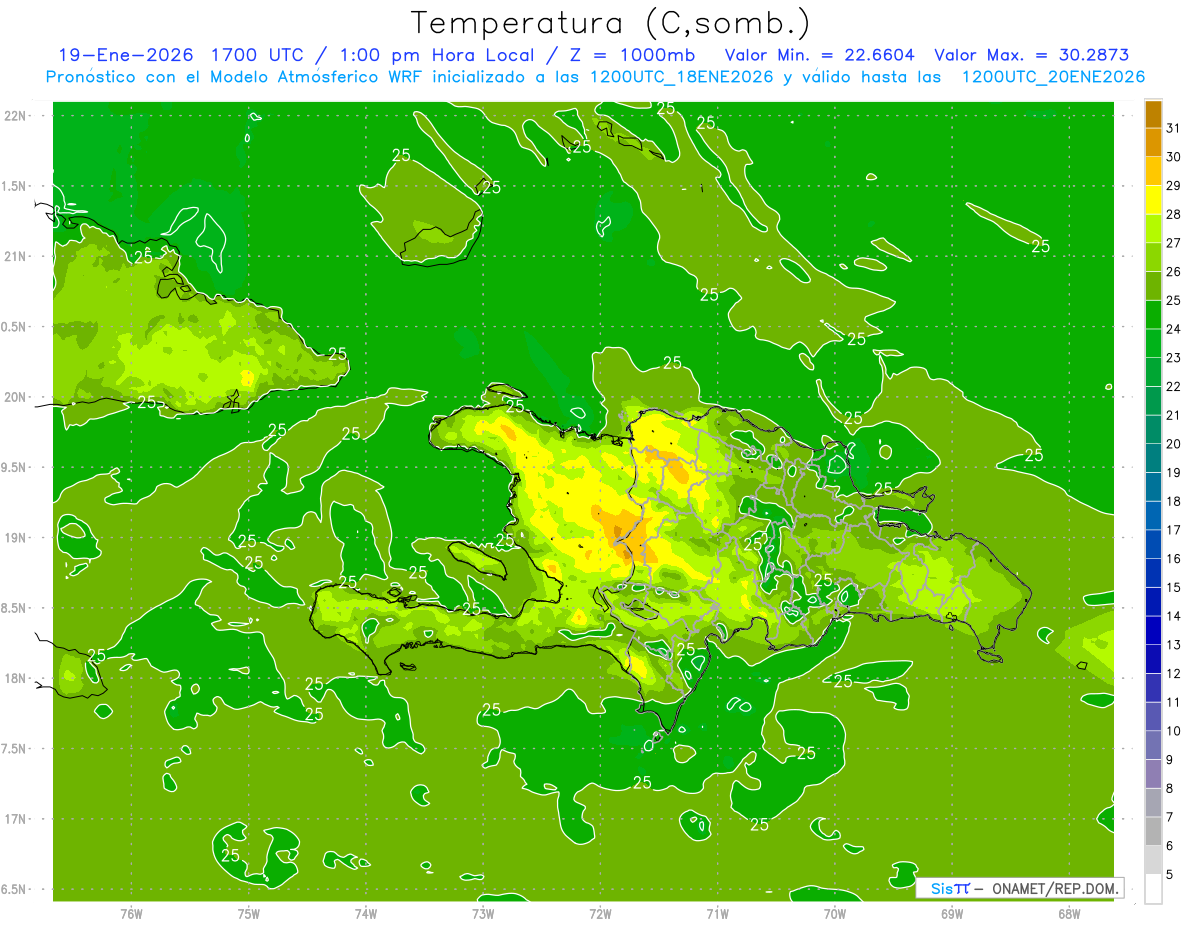Click the "30" legend label
The height and width of the screenshot is (927, 1200).
pos(1174,157)
